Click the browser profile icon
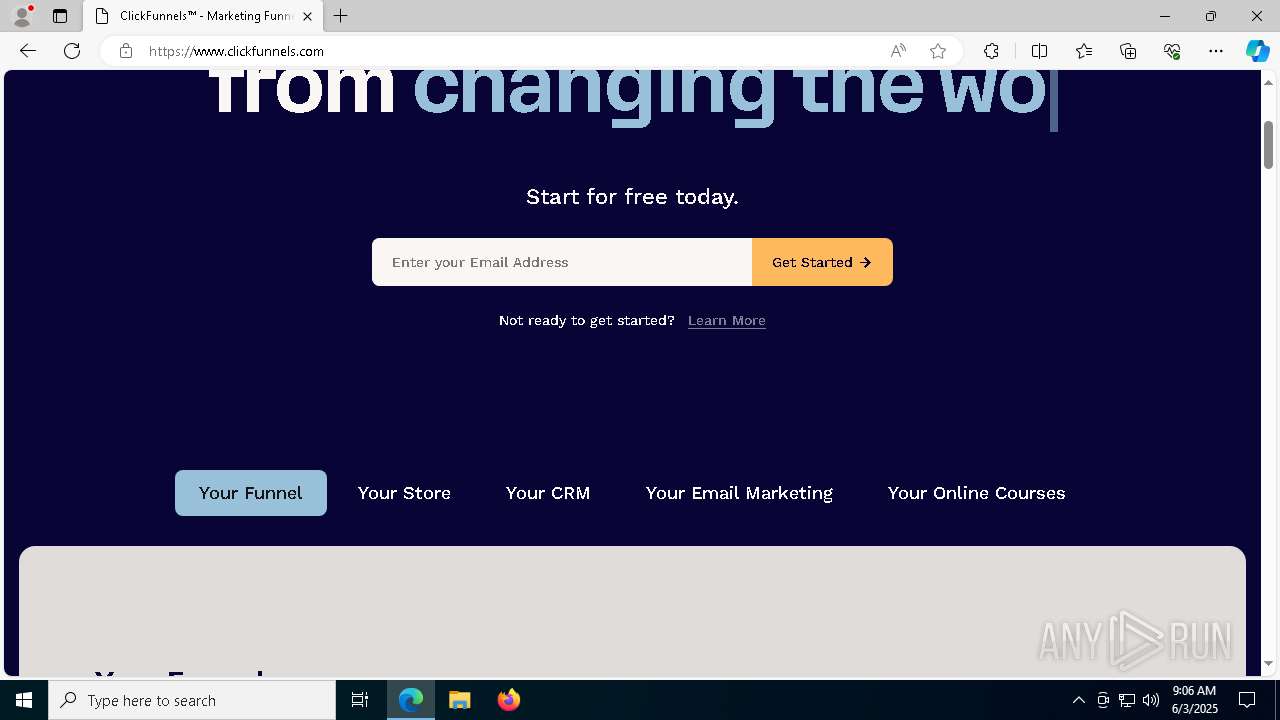The image size is (1280, 720). point(22,16)
